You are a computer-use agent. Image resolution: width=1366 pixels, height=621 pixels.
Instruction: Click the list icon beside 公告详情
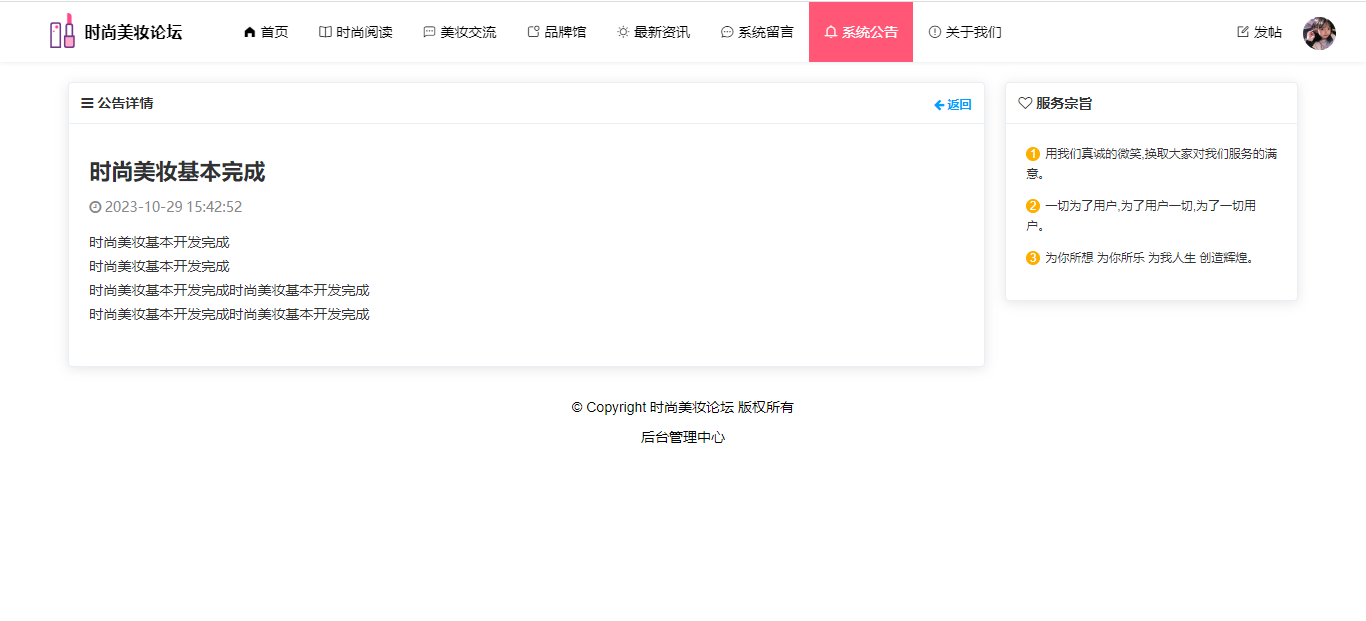pyautogui.click(x=87, y=103)
